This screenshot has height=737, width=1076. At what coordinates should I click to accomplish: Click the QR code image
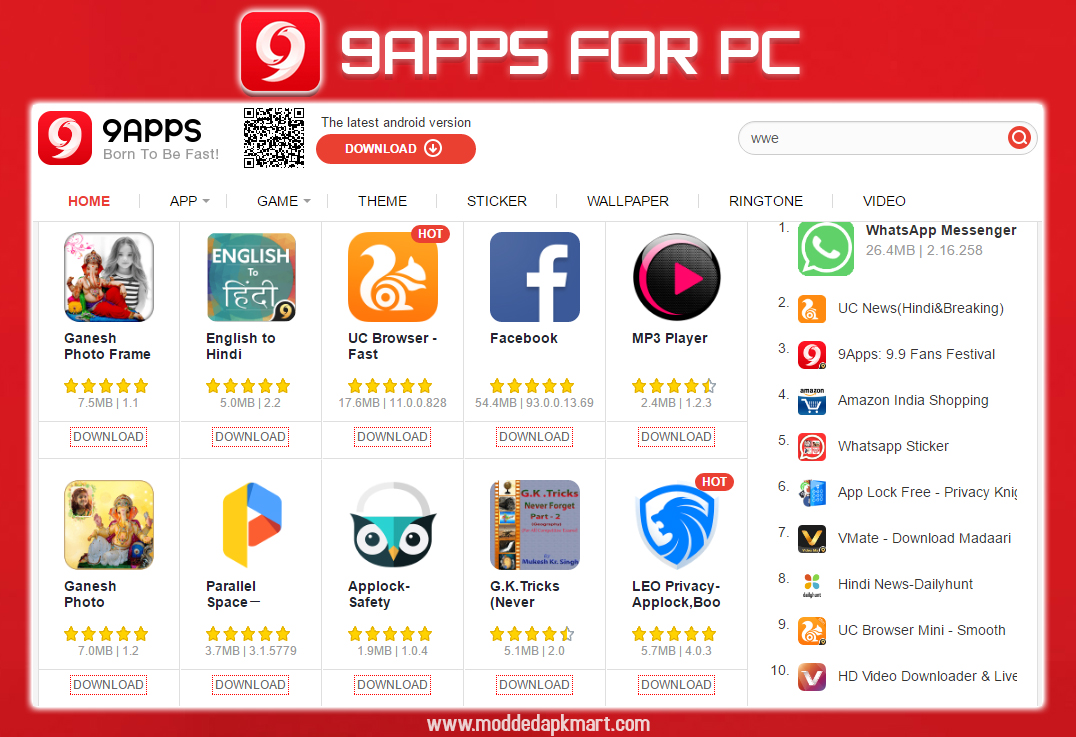(274, 138)
